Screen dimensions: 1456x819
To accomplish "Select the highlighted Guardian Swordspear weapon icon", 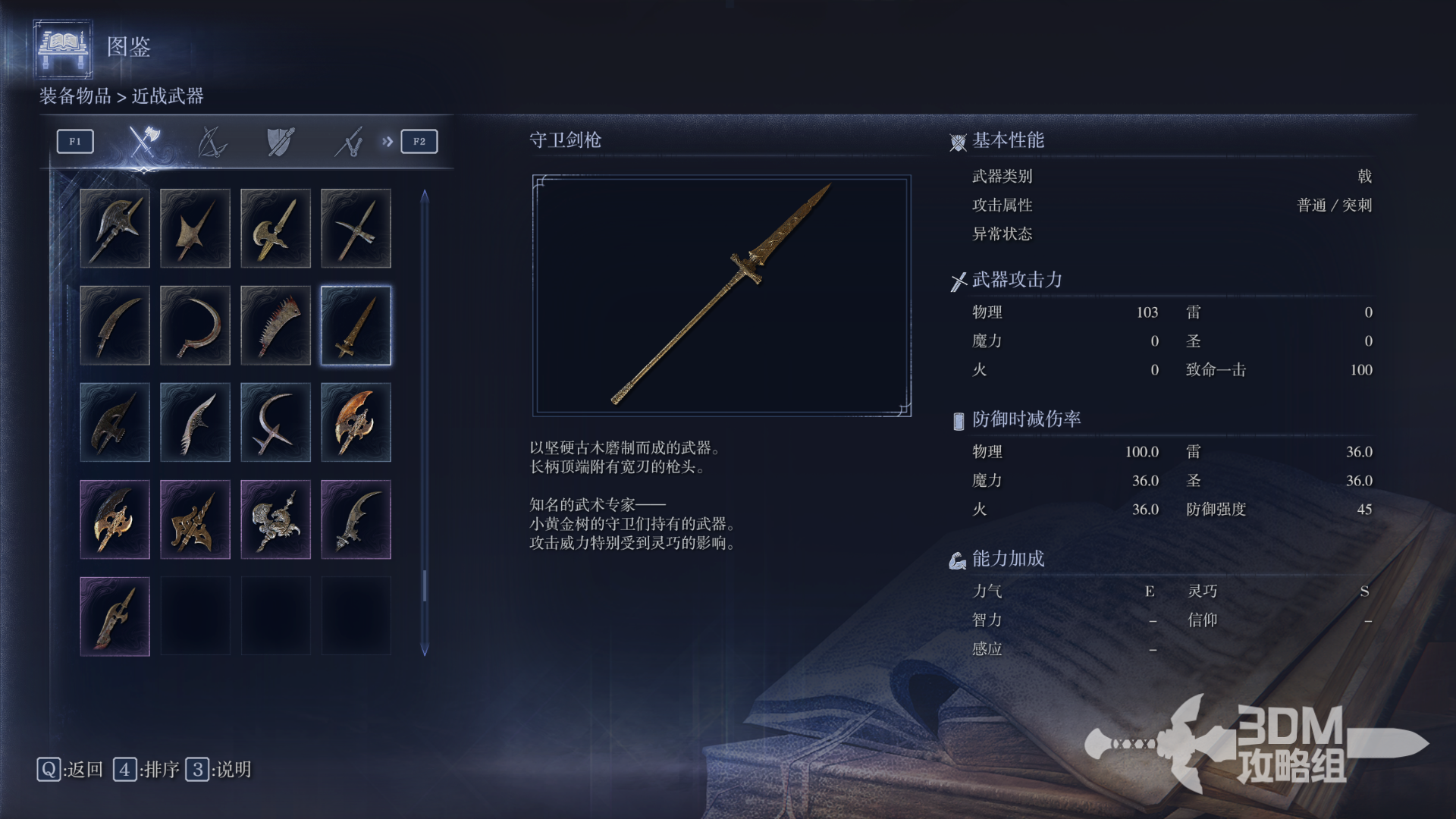I will point(356,325).
